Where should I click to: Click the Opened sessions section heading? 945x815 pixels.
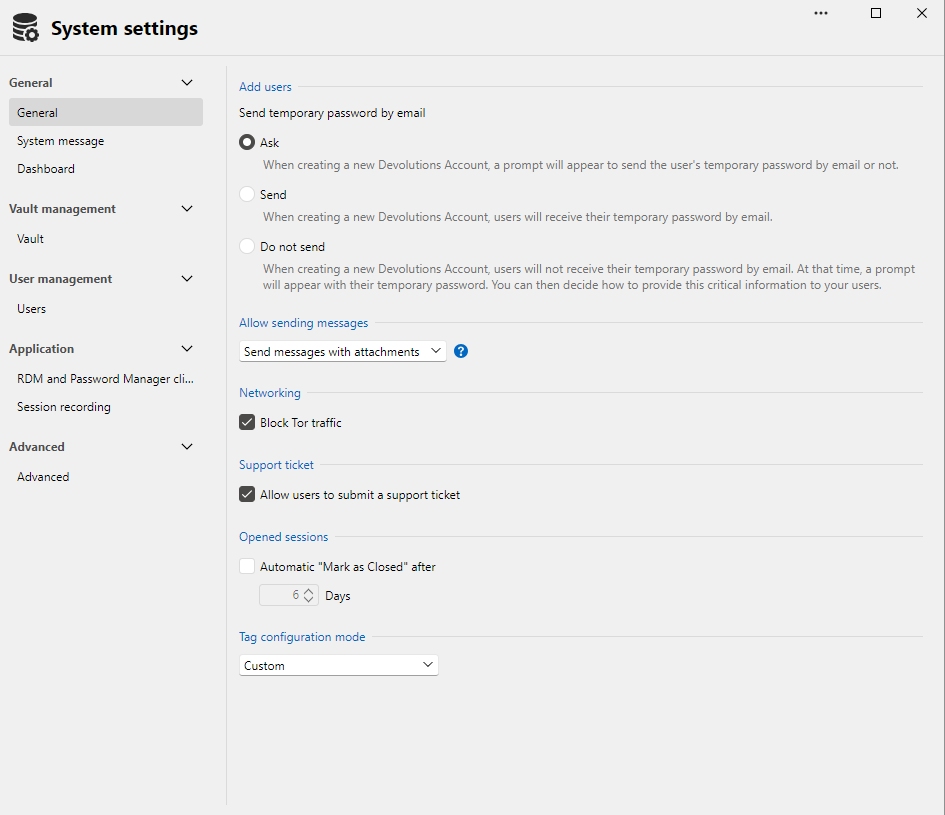283,537
